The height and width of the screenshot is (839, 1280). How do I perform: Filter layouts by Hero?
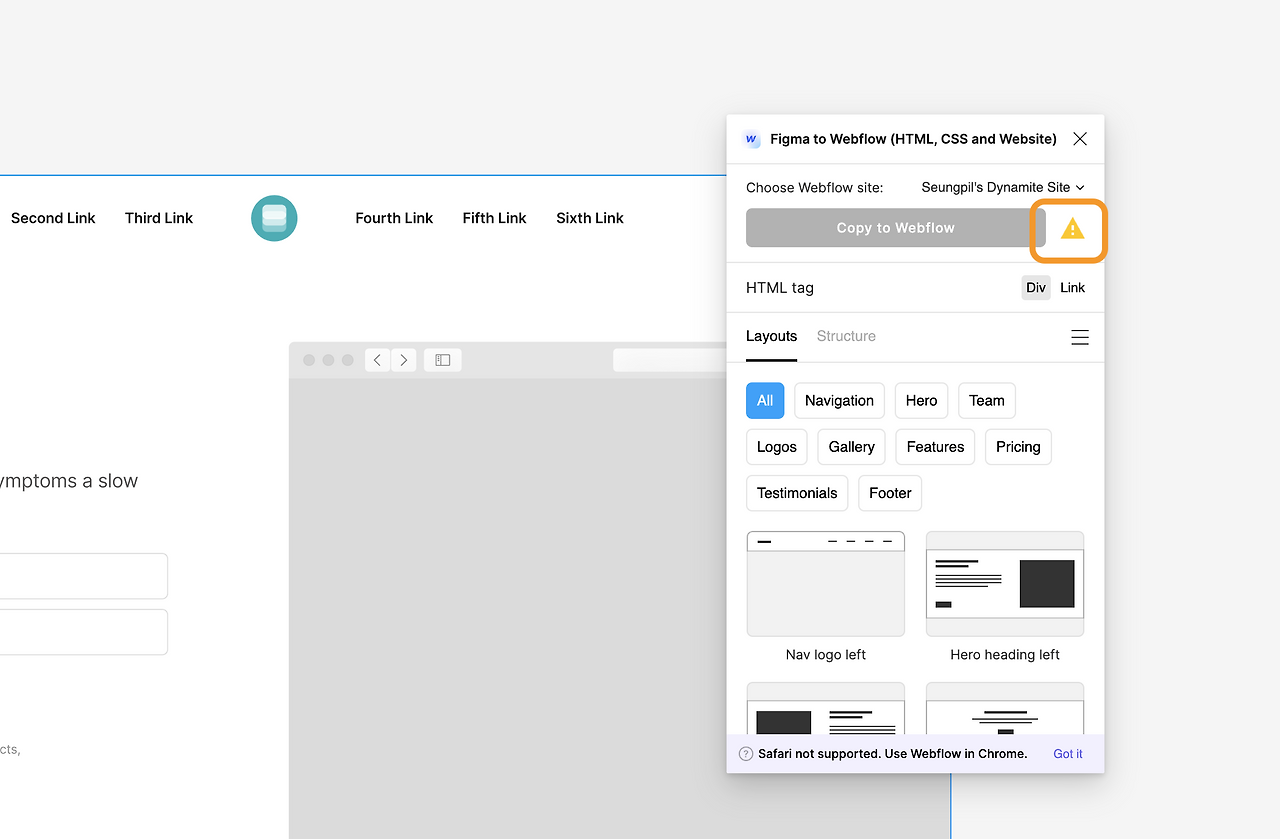click(921, 400)
